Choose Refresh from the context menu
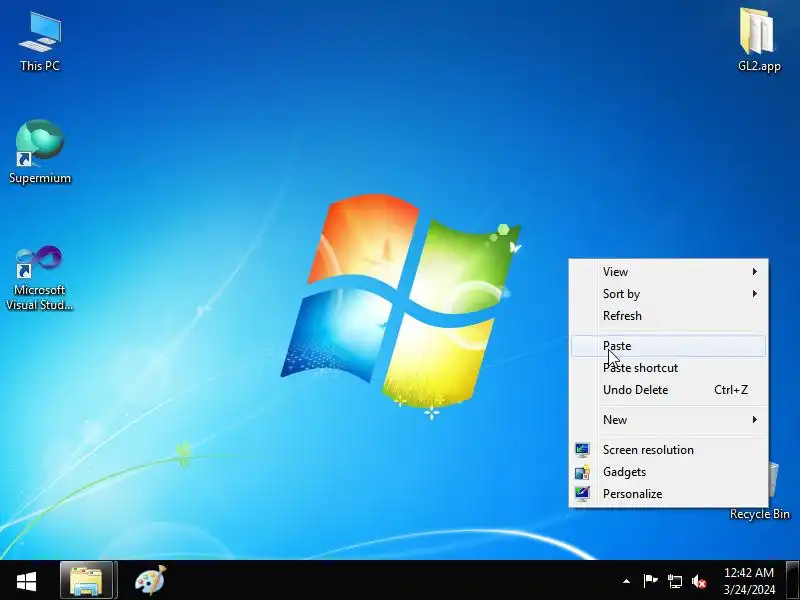This screenshot has width=800, height=600. (668, 316)
